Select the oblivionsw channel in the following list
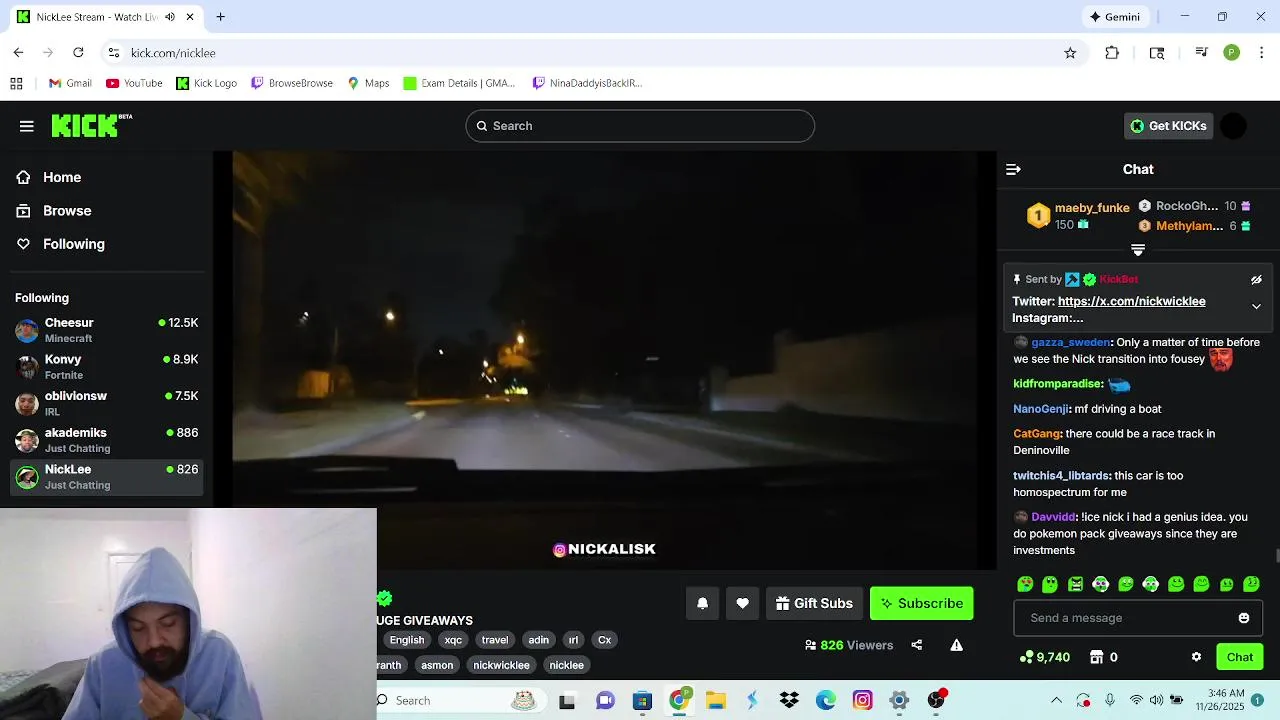The image size is (1280, 720). pyautogui.click(x=106, y=403)
